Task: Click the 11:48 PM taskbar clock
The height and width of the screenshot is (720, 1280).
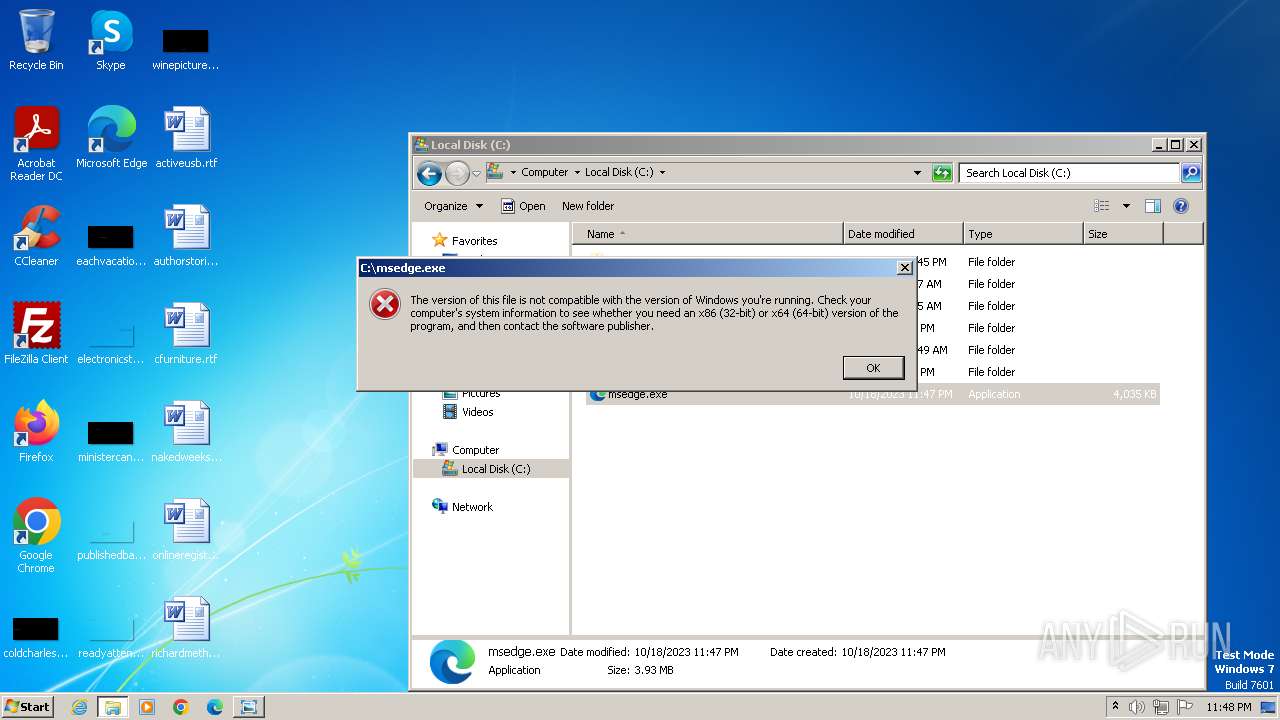Action: pos(1229,707)
